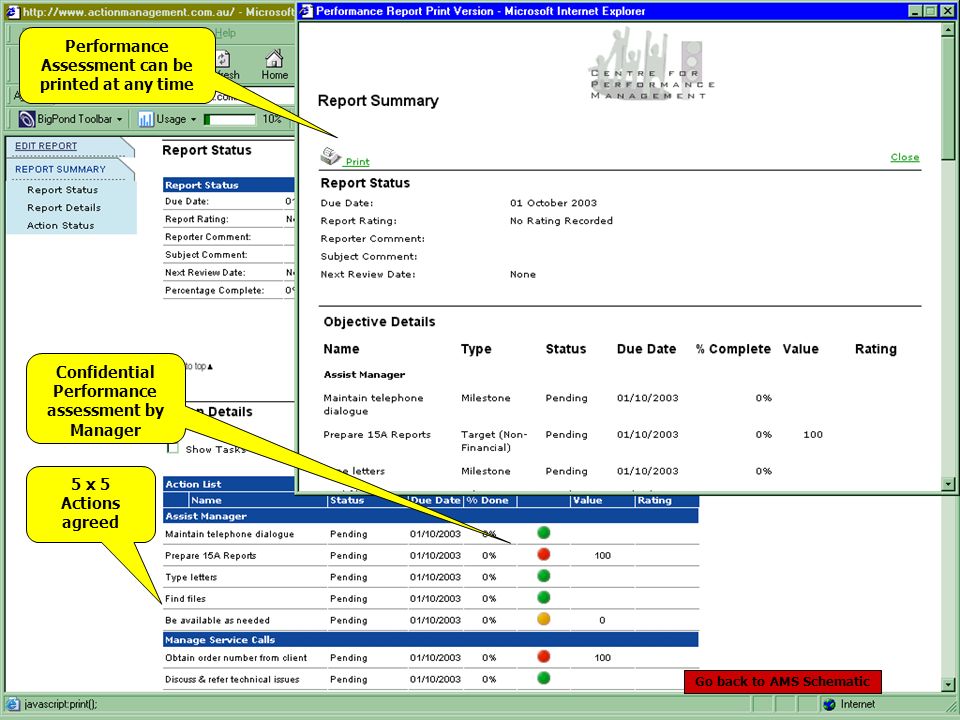
Task: Click the IE icon in main window title bar
Action: click(x=12, y=12)
